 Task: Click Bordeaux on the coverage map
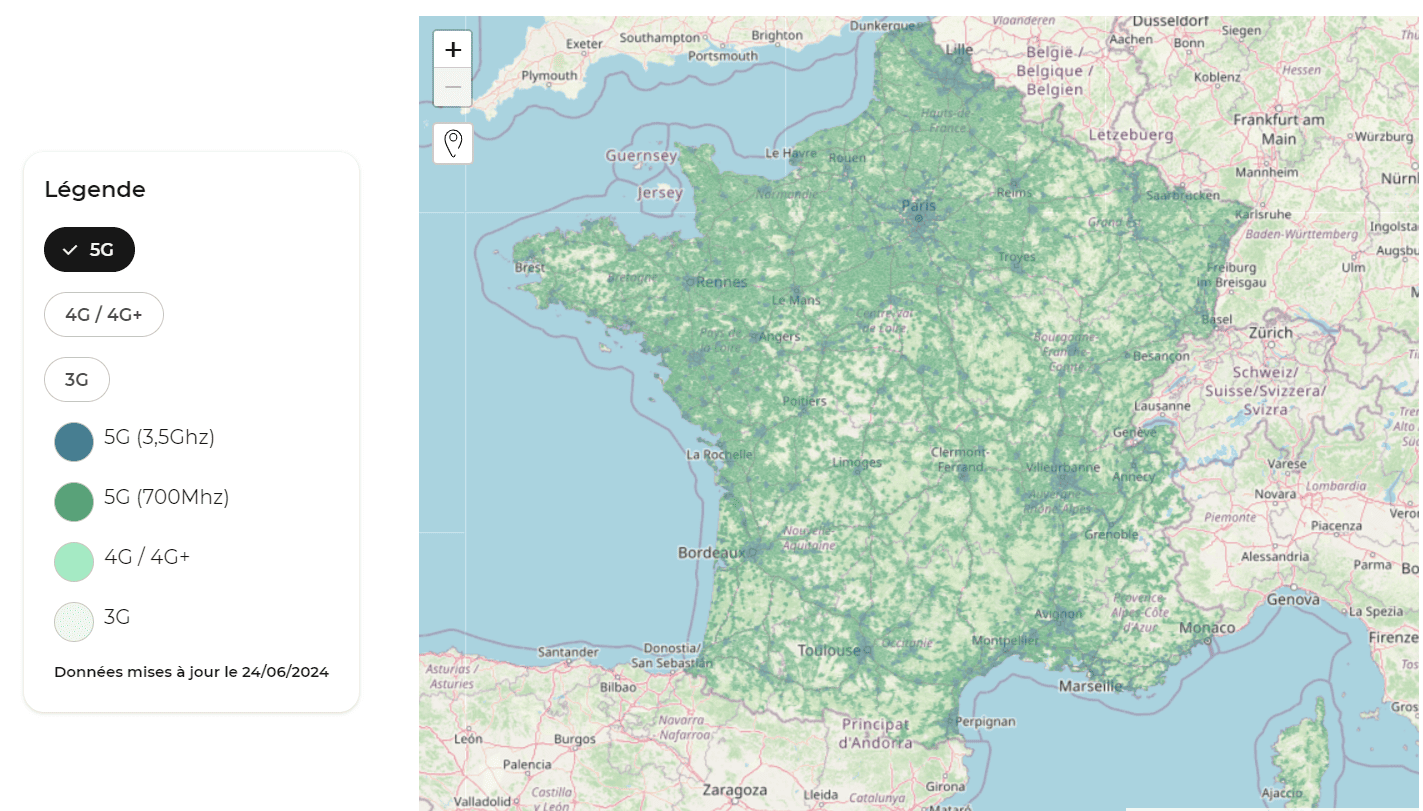coord(712,552)
